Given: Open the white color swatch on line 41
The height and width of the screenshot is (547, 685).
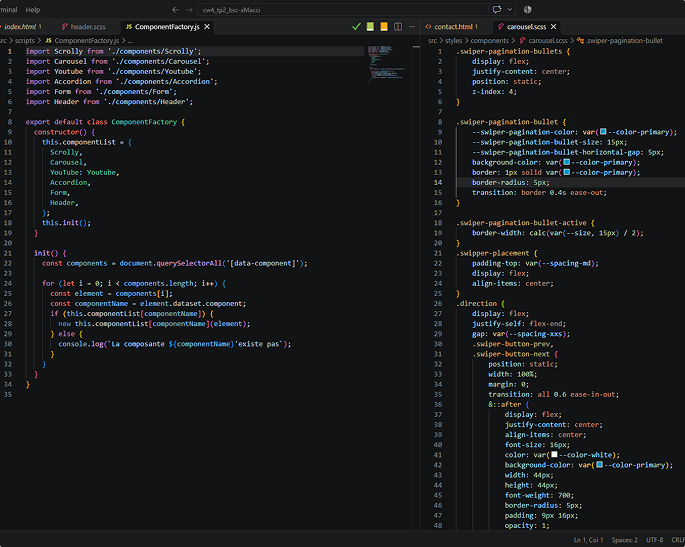Looking at the screenshot, I should (x=554, y=454).
